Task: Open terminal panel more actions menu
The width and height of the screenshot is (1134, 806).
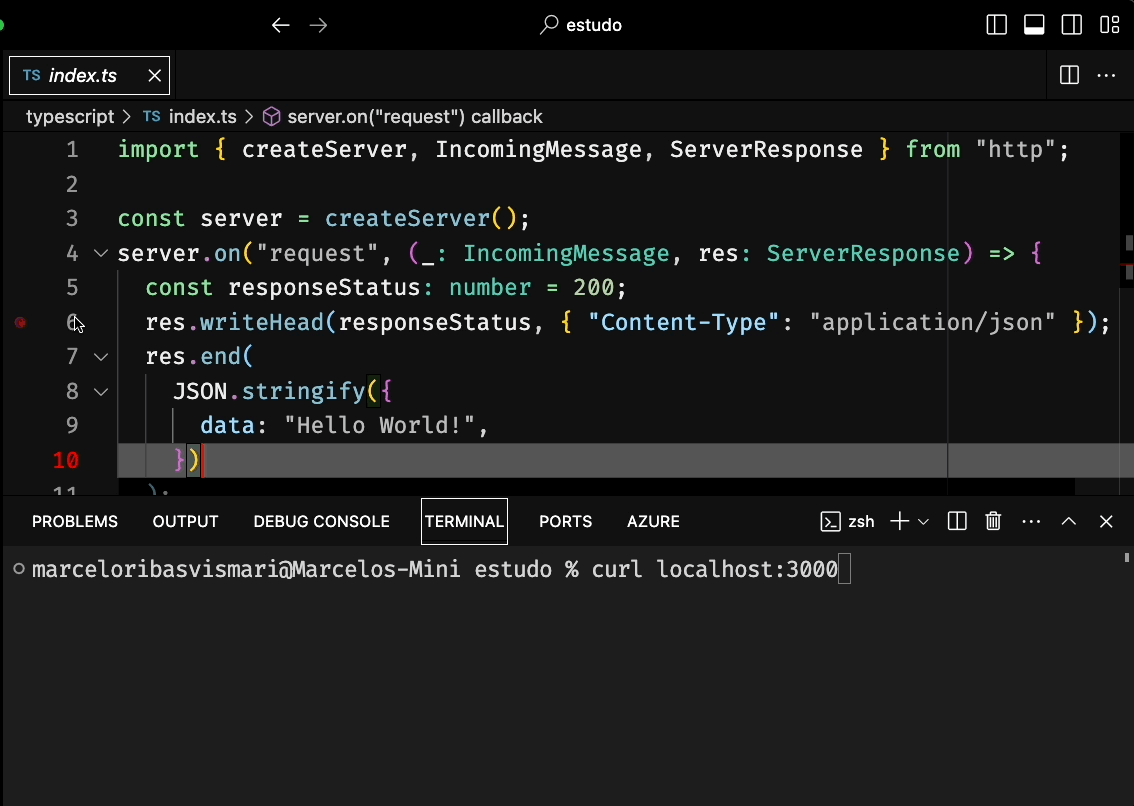Action: pos(1031,522)
